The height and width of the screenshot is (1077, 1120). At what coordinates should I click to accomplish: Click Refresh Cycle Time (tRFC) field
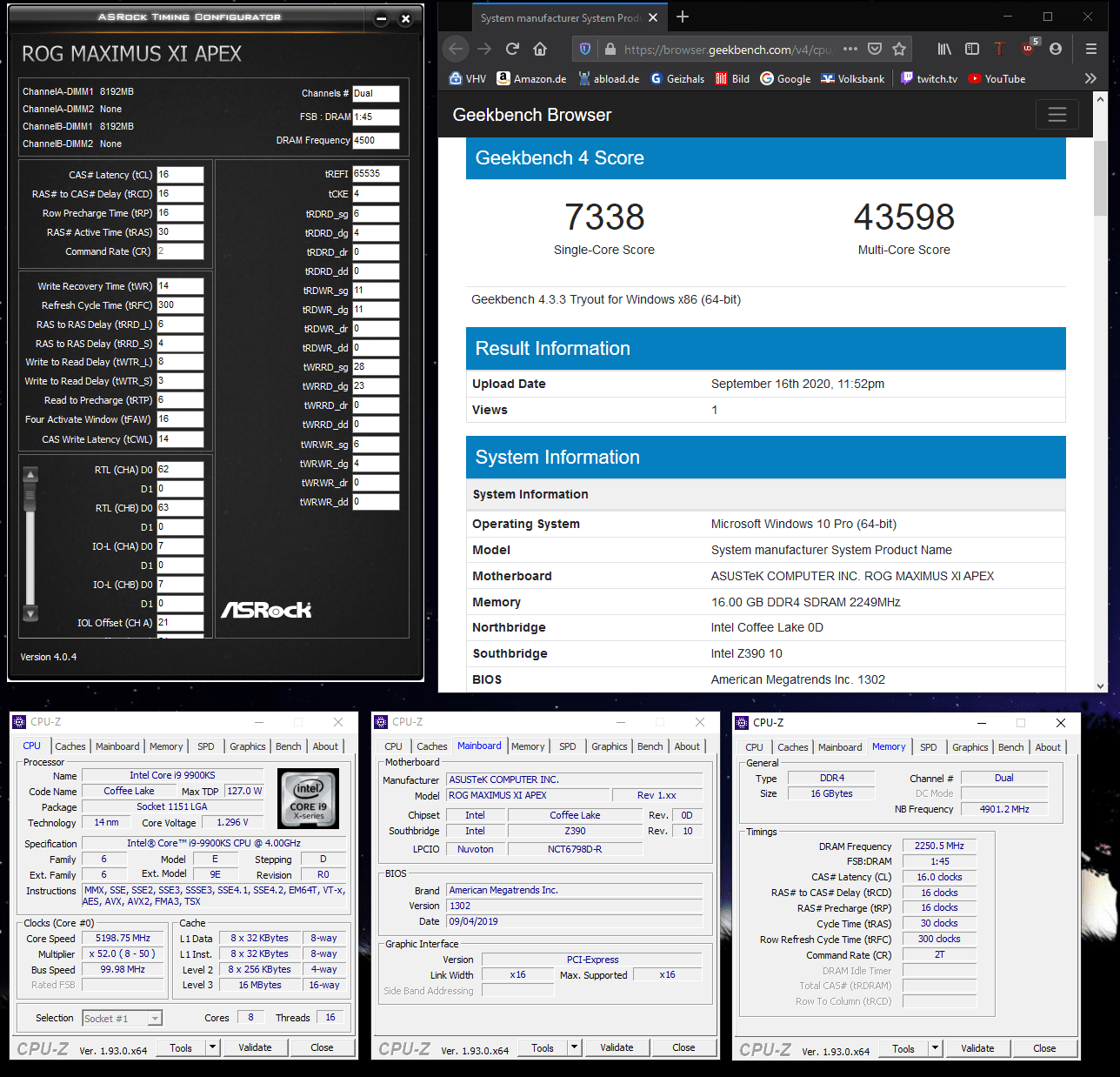[x=180, y=305]
